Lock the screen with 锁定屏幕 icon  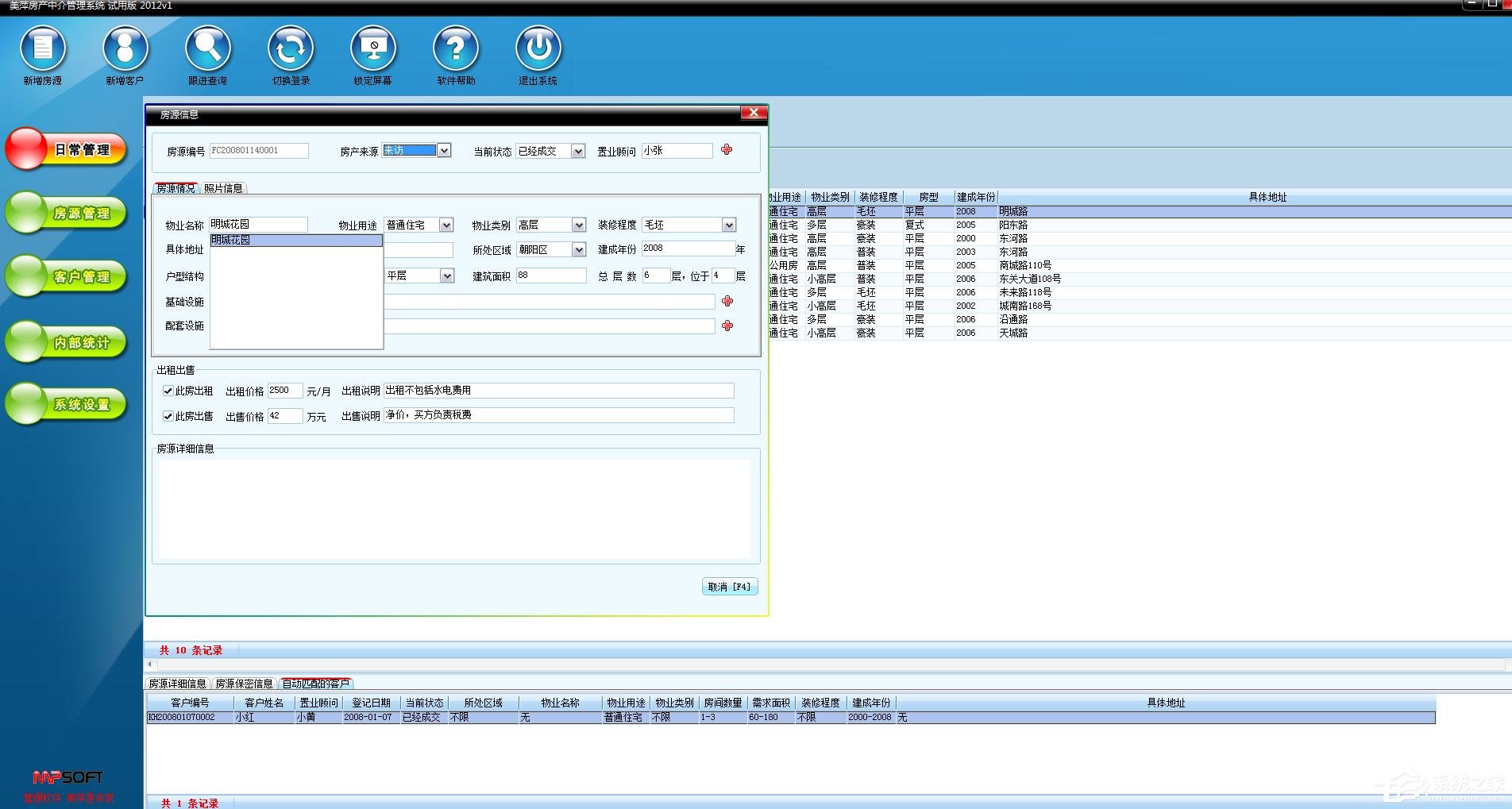click(x=373, y=48)
